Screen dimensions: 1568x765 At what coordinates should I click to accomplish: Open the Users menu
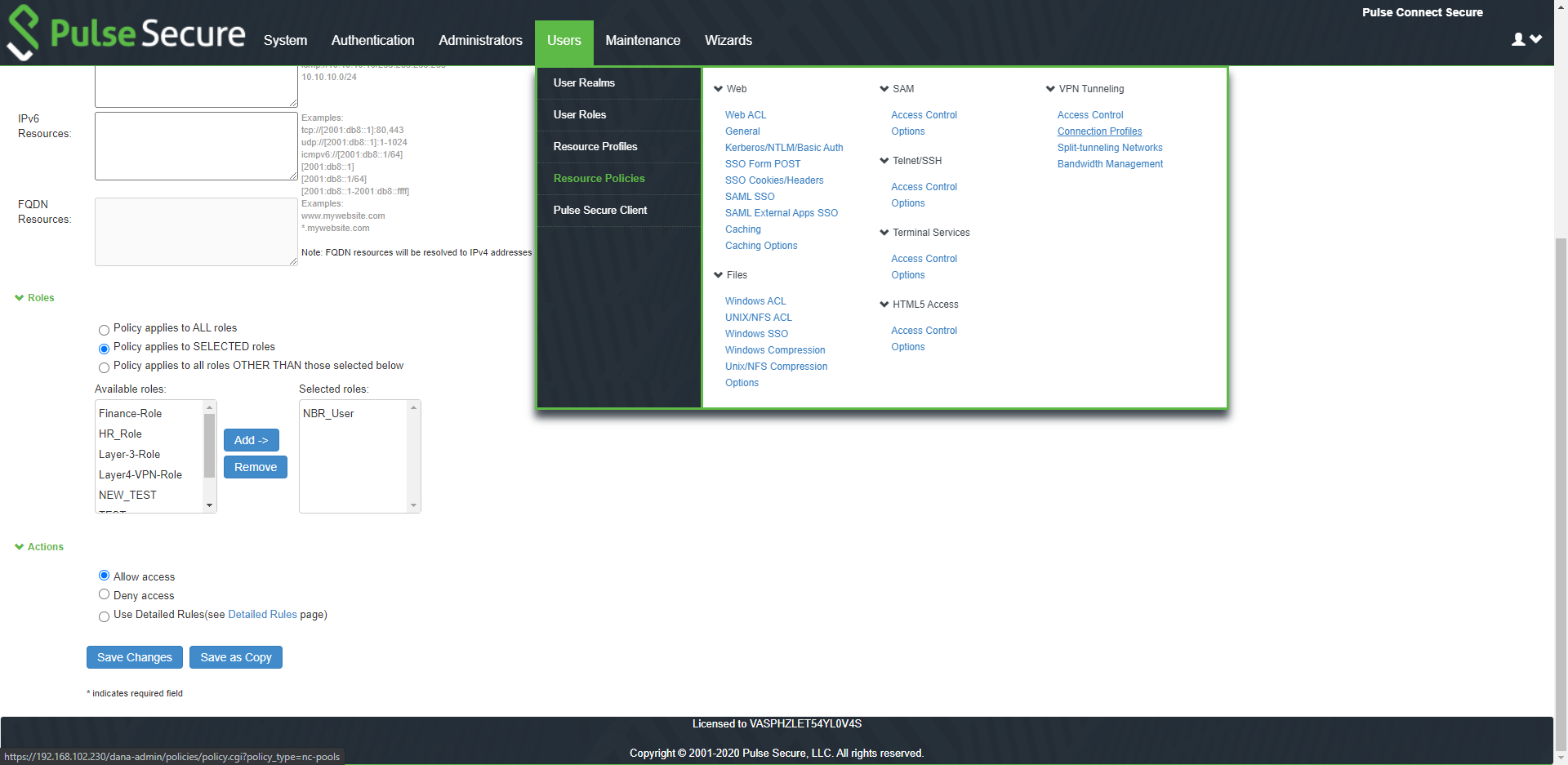click(x=564, y=41)
